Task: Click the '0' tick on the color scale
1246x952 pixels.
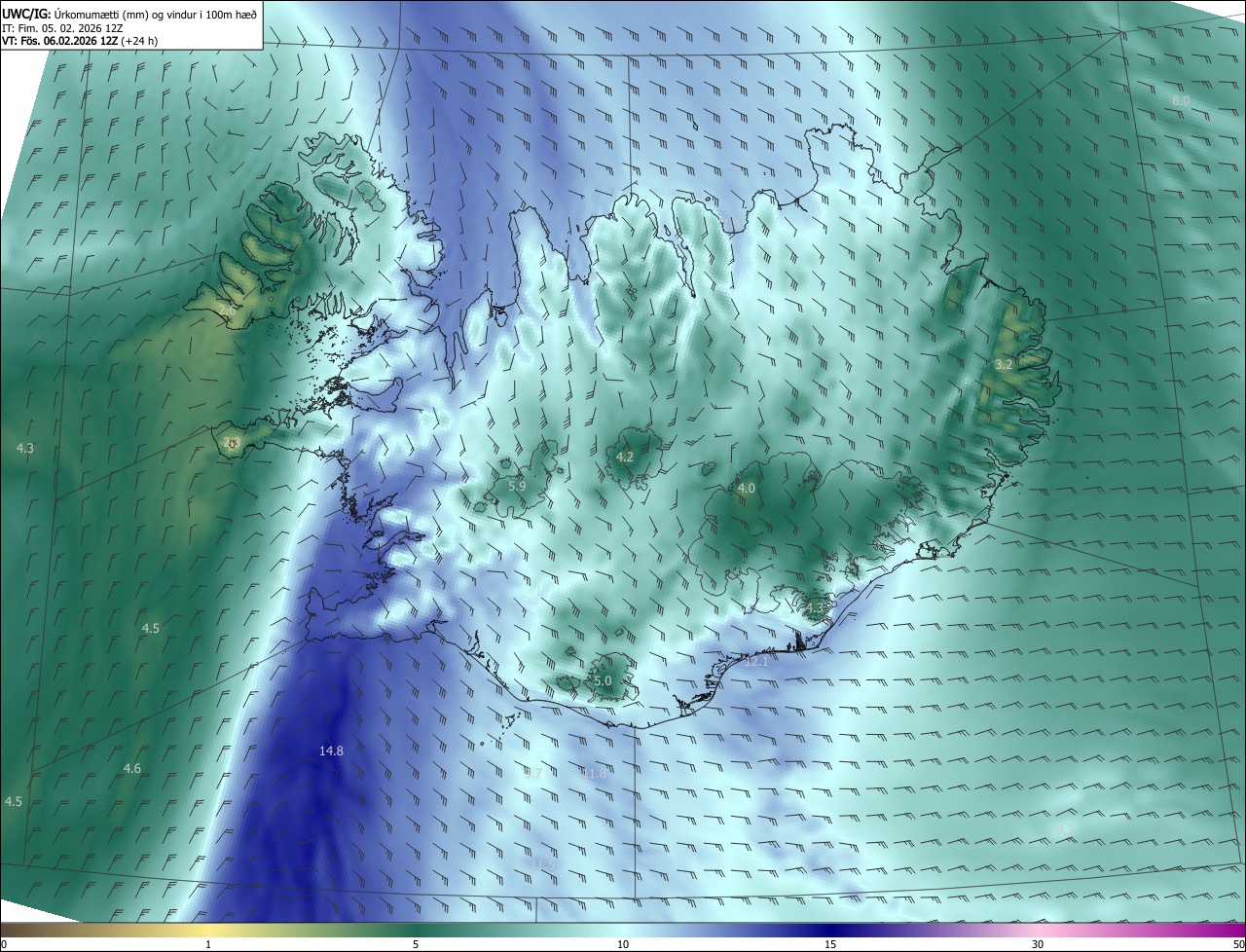Action: [x=3, y=944]
